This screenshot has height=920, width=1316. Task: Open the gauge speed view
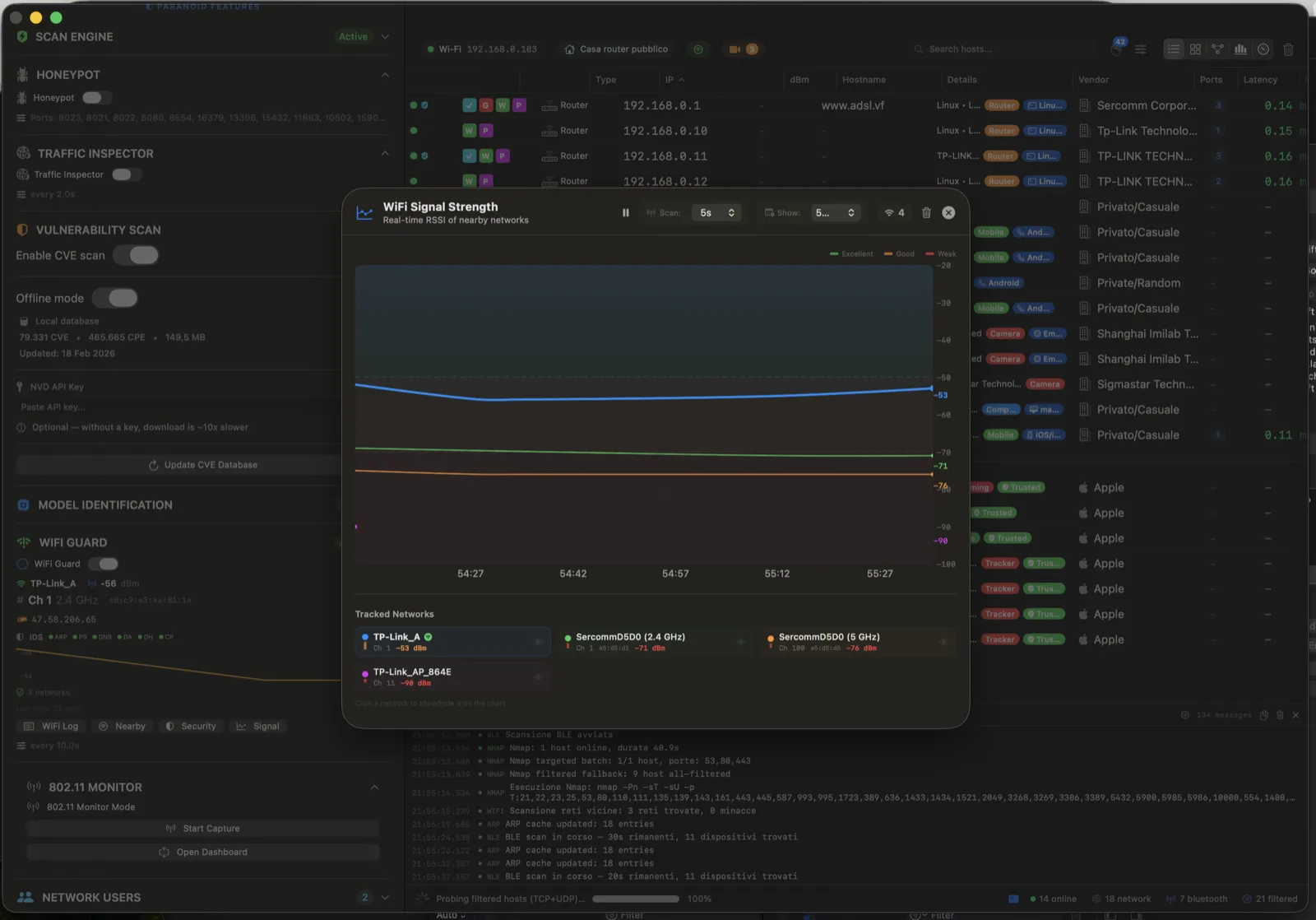1263,49
